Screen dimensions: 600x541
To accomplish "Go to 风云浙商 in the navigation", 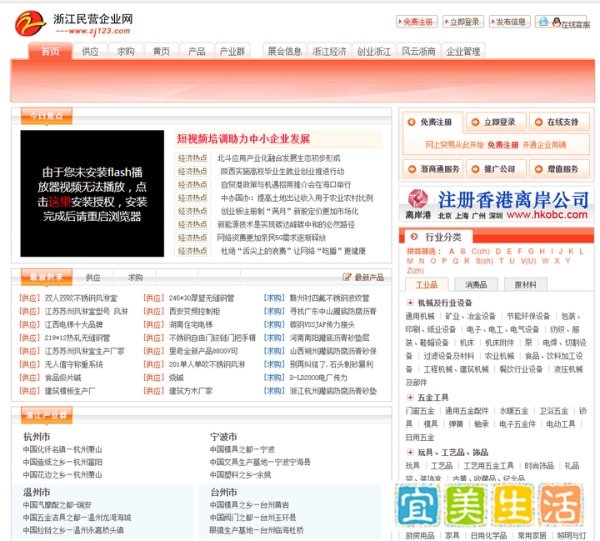I will pyautogui.click(x=418, y=51).
